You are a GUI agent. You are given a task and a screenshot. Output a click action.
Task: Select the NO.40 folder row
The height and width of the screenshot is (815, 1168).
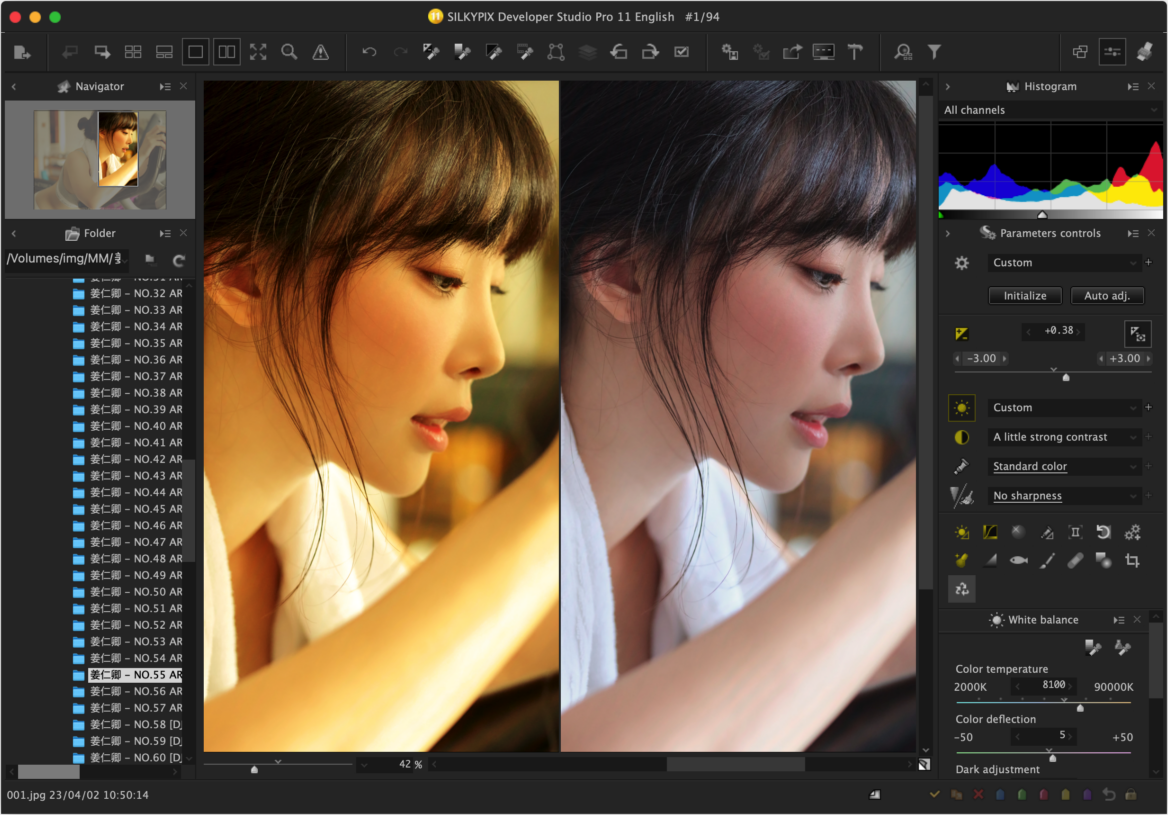click(128, 426)
